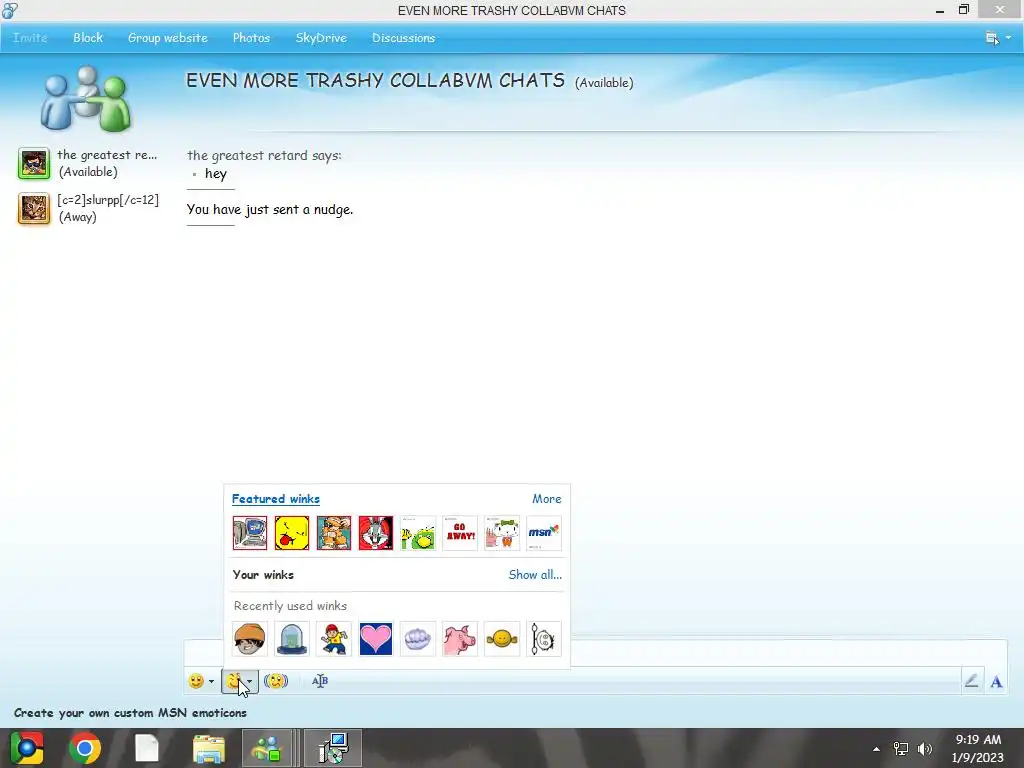Show hidden tray icons arrow

[876, 749]
